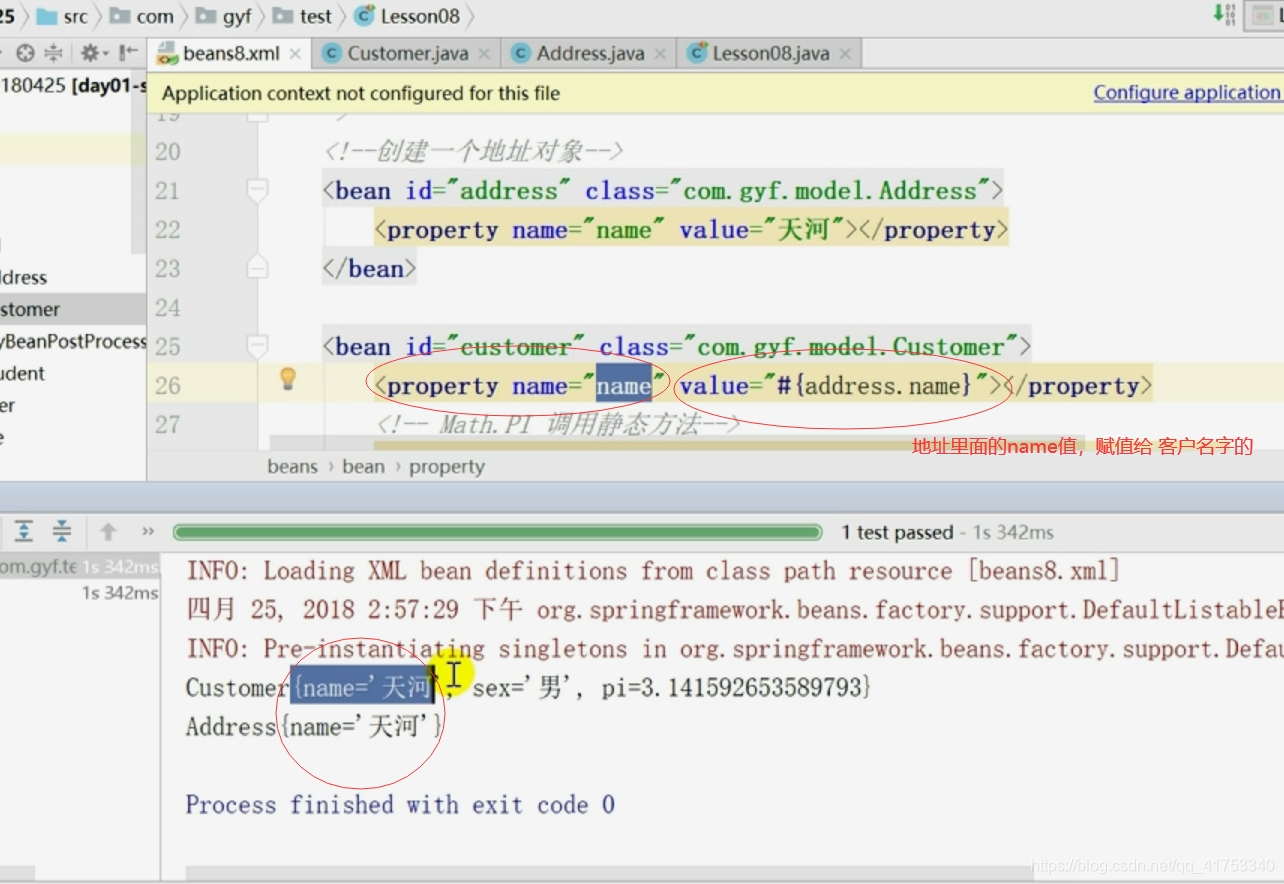The image size is (1284, 884).
Task: Click the property element in XML breadcrumb
Action: [447, 467]
